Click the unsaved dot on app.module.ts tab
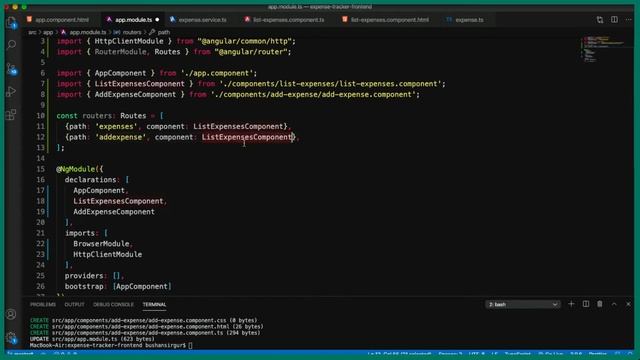 click(157, 20)
